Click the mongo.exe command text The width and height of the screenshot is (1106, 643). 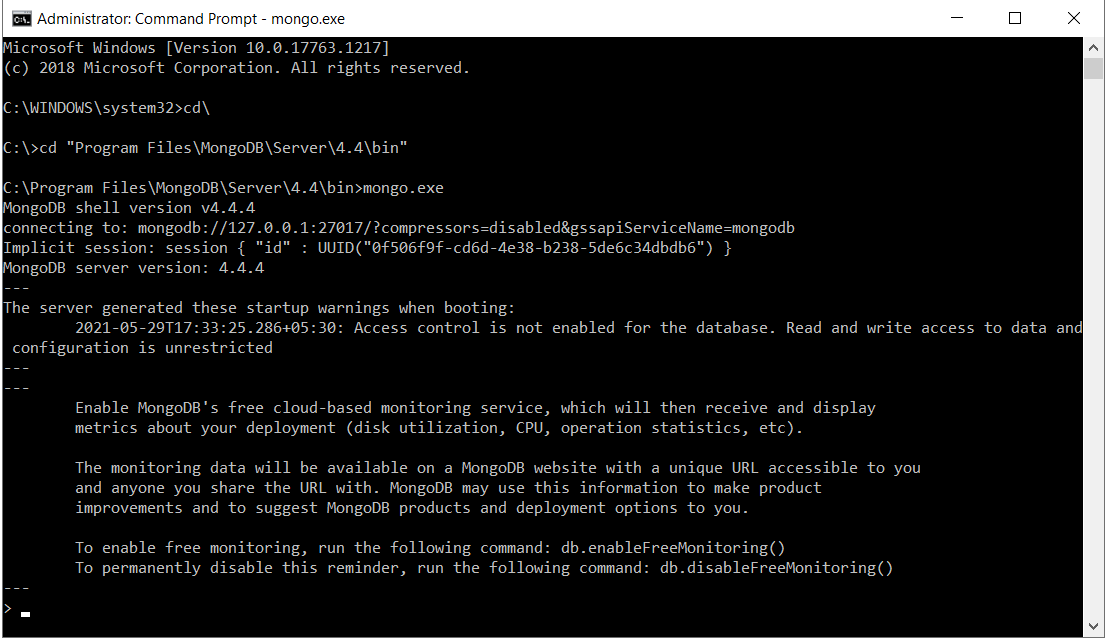(x=403, y=188)
